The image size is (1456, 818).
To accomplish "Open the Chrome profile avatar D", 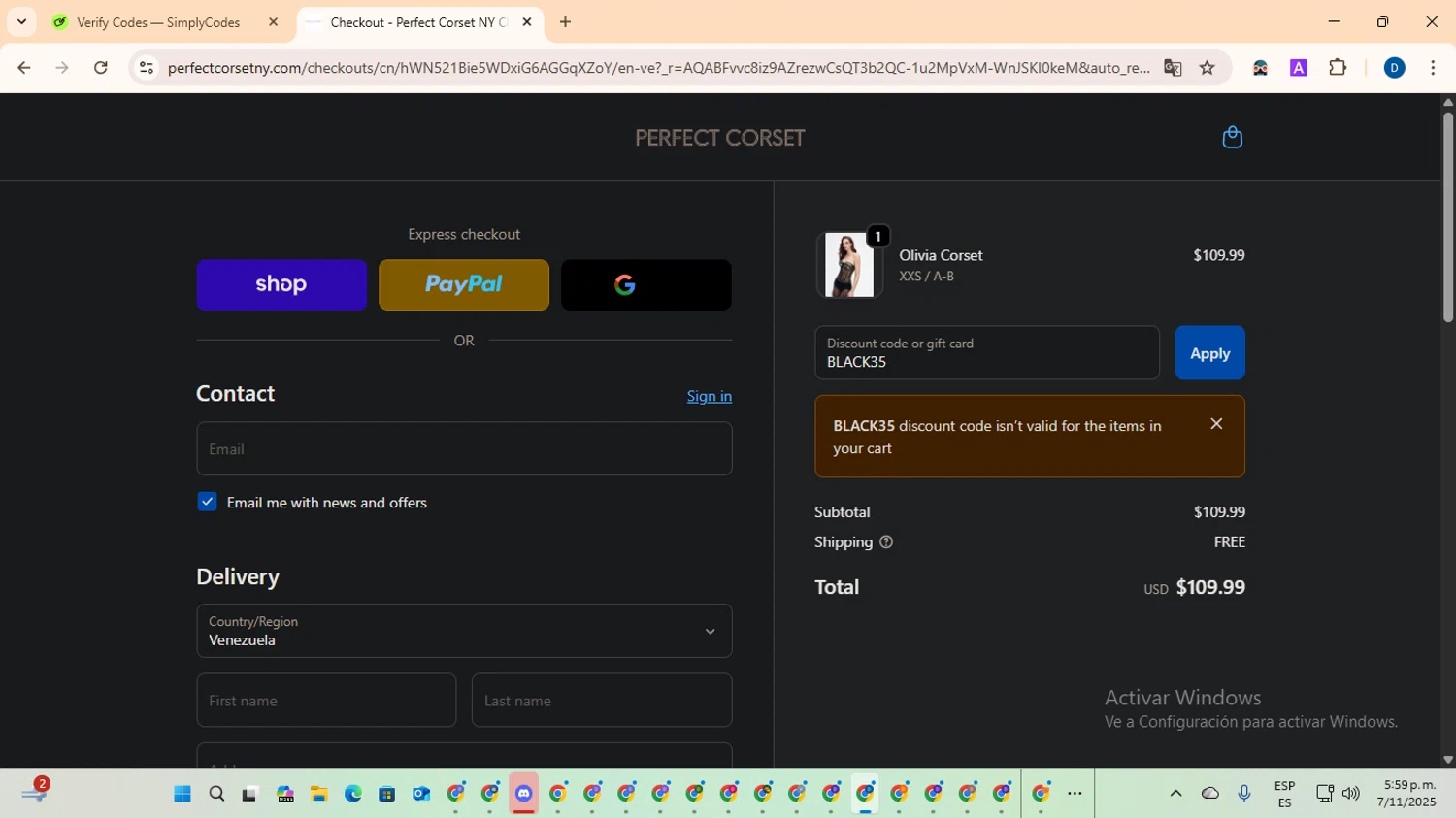I will 1394,68.
